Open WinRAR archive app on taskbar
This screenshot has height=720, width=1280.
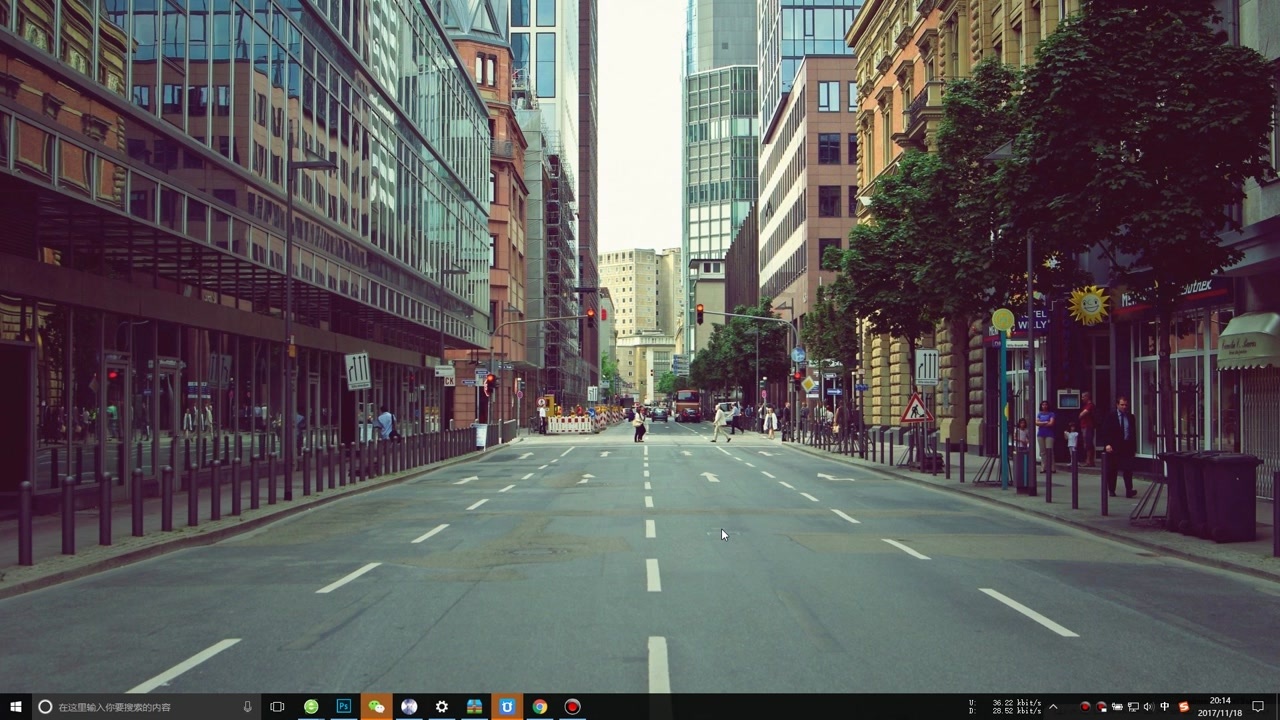click(x=474, y=707)
